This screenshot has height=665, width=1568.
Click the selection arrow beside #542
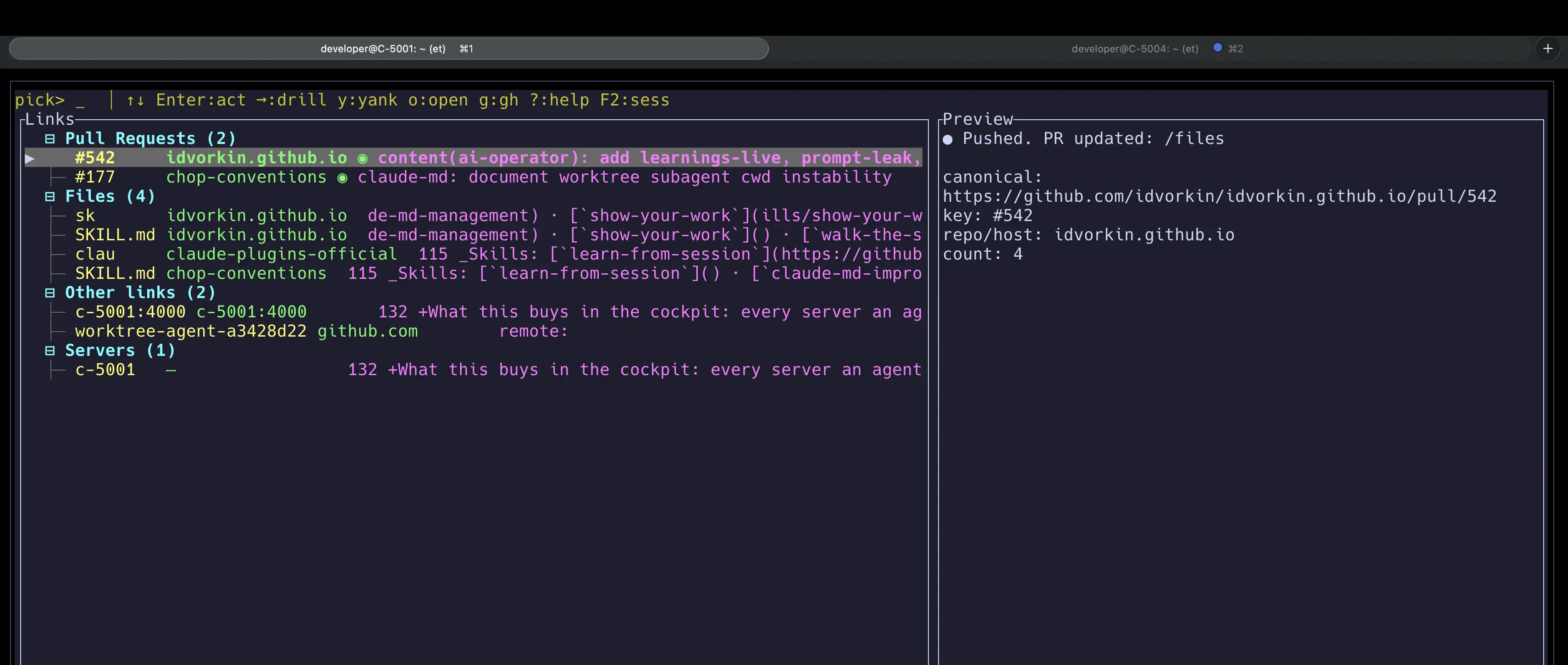pos(29,158)
